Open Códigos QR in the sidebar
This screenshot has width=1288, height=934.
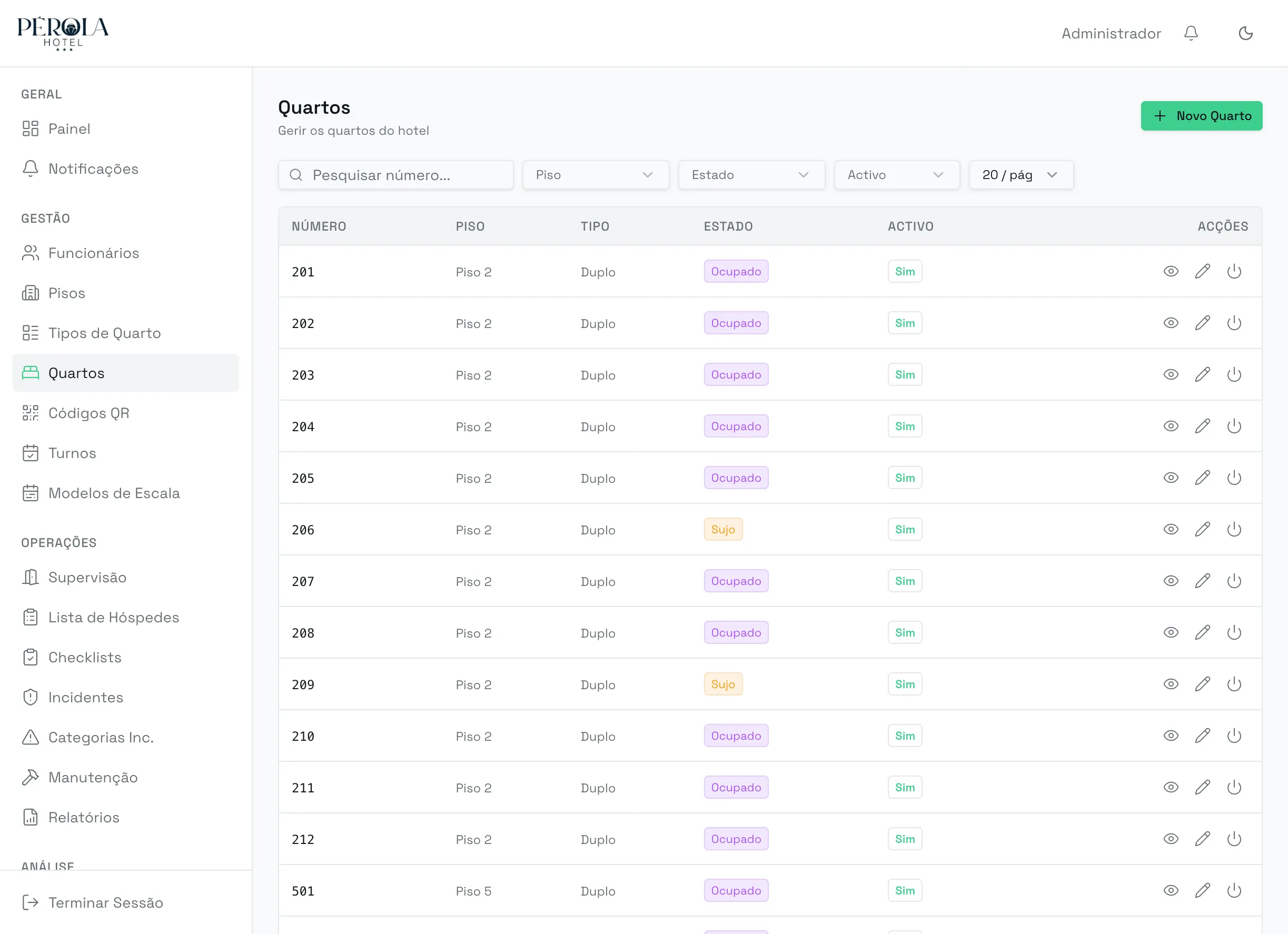pyautogui.click(x=125, y=413)
